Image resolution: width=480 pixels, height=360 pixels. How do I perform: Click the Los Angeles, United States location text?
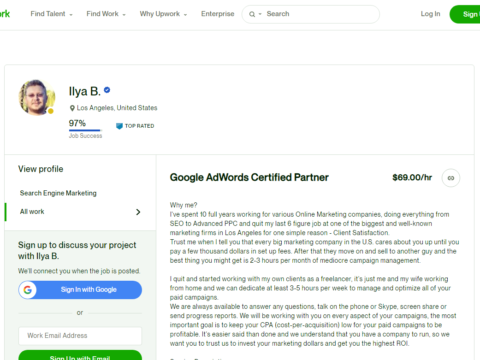(117, 108)
